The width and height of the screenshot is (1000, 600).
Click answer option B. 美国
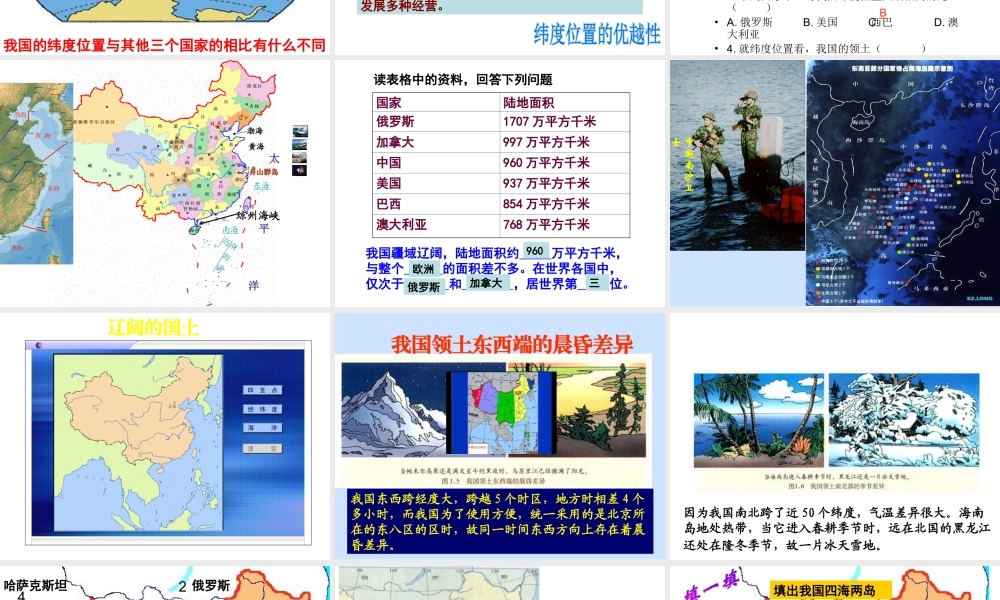click(820, 22)
